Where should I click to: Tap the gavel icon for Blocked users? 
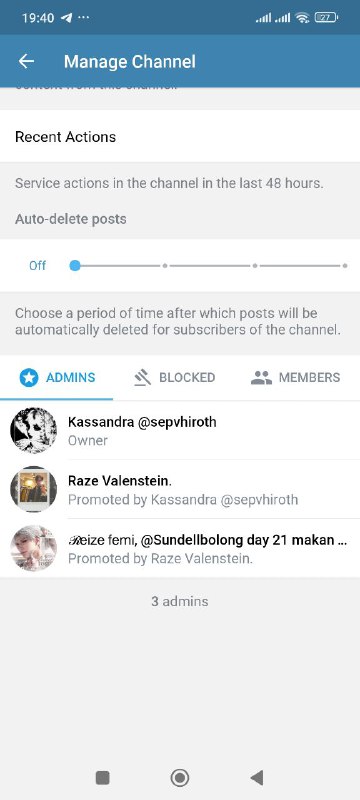point(143,378)
